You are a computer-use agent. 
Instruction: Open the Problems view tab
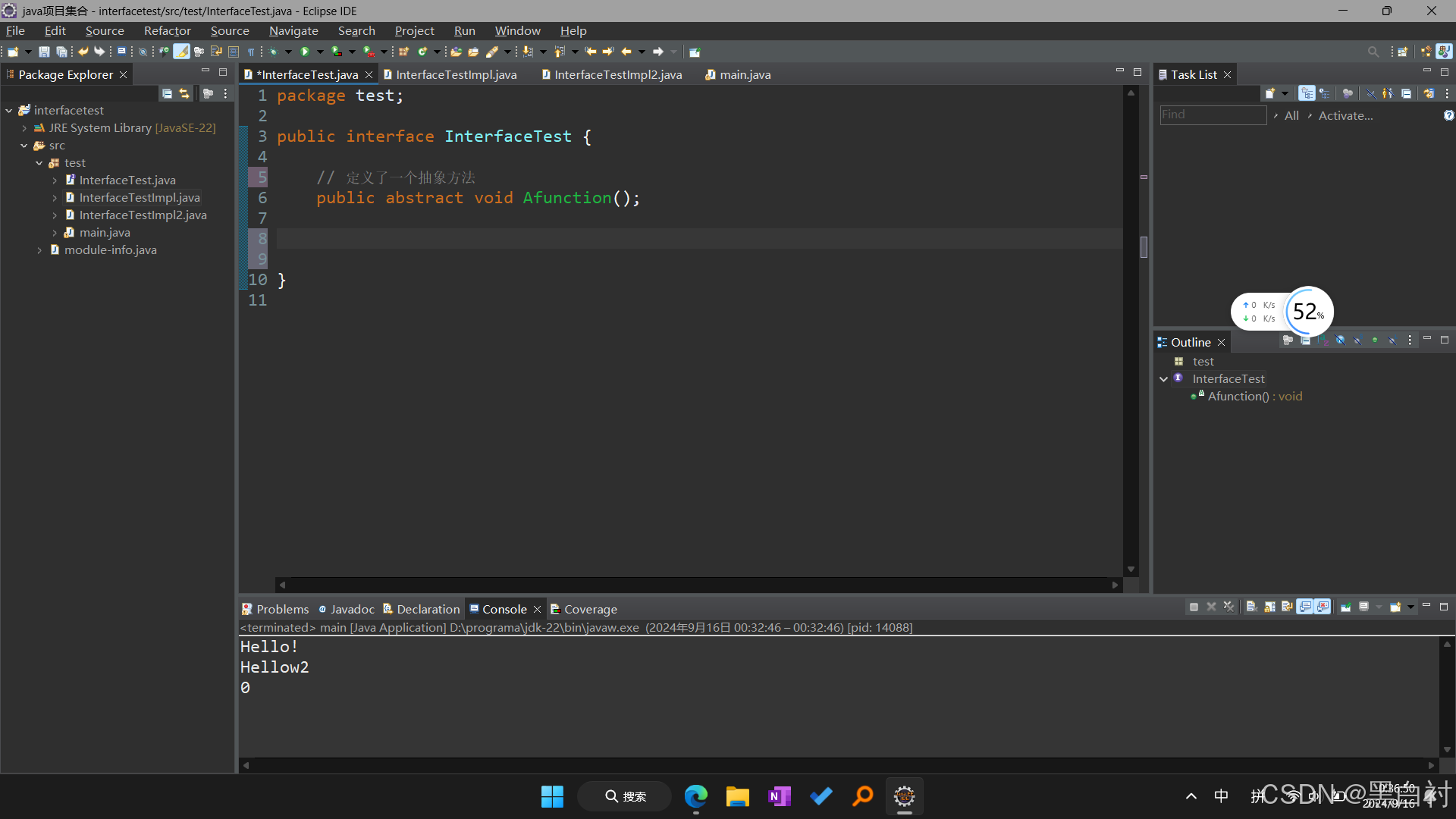tap(275, 609)
